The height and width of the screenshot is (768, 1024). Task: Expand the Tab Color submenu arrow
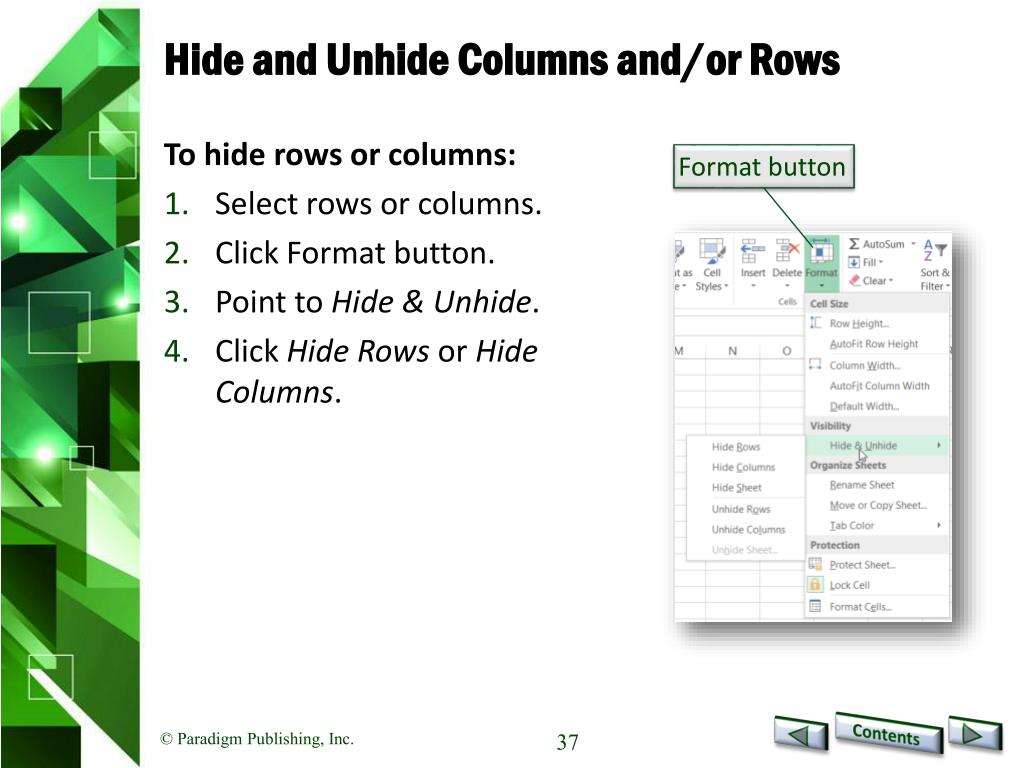(x=938, y=525)
